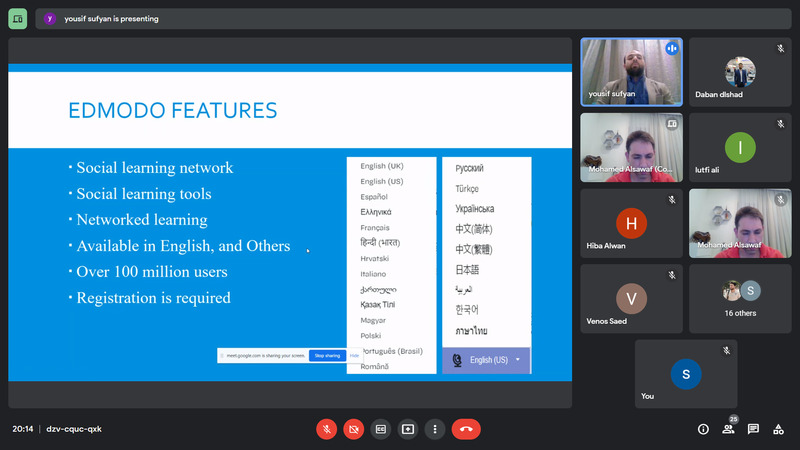Select the Mohamed Alsawaf (Co...) presentation tile

coord(631,147)
